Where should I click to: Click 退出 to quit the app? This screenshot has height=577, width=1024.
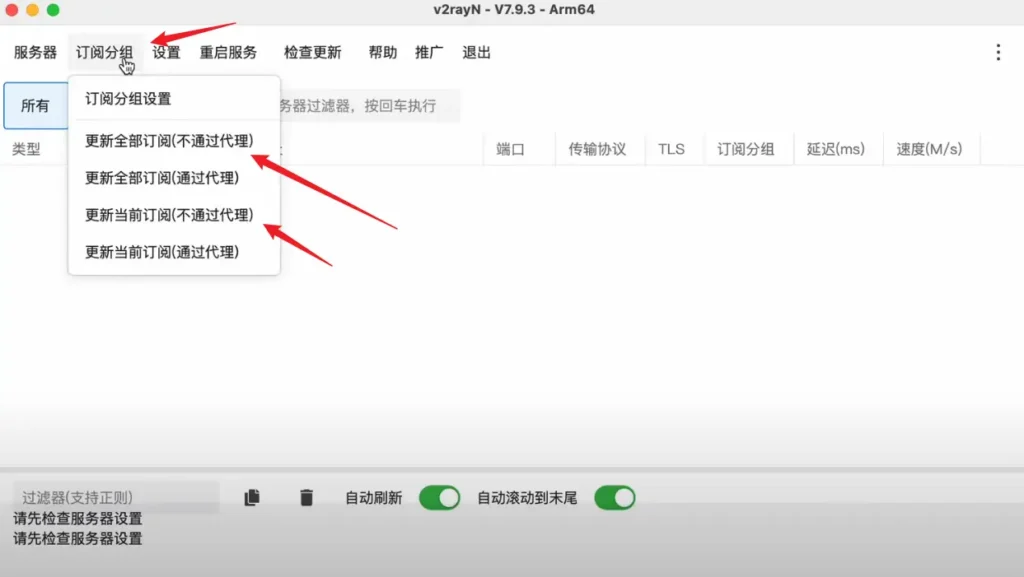pyautogui.click(x=476, y=52)
